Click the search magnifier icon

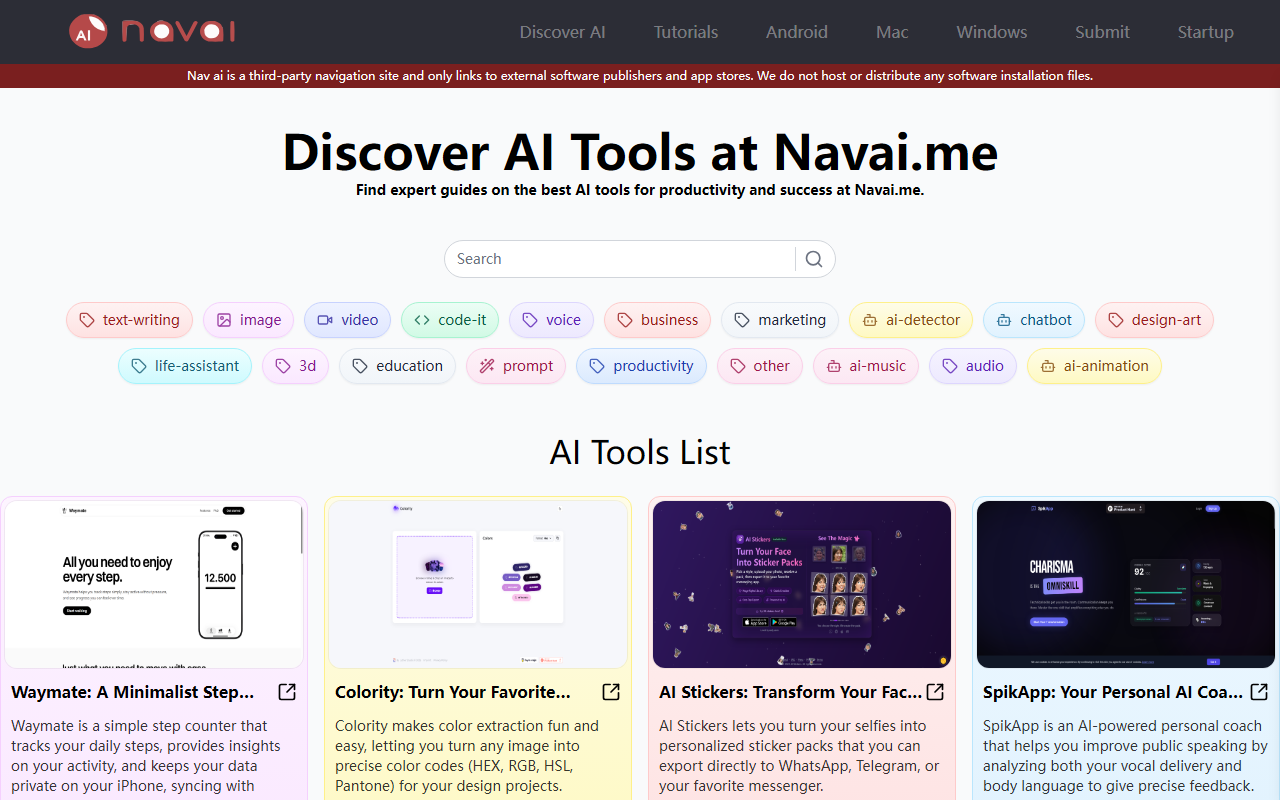[x=814, y=259]
